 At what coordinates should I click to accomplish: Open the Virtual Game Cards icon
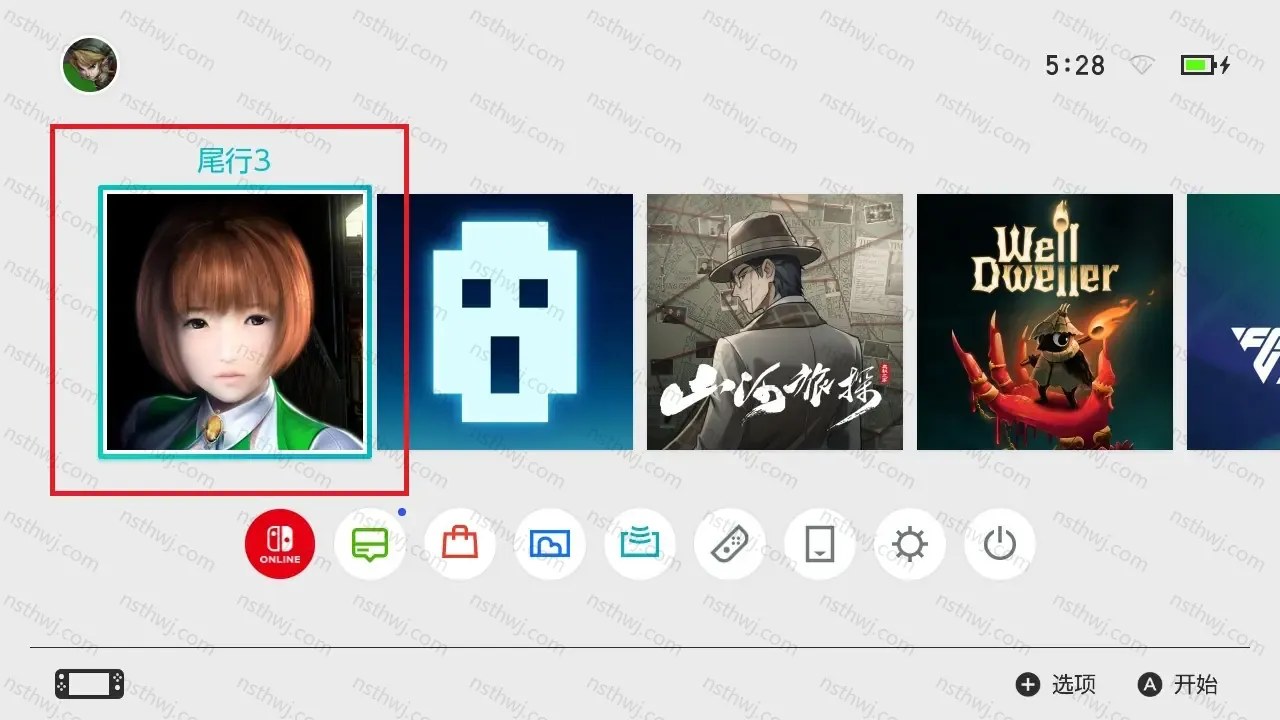coord(820,544)
